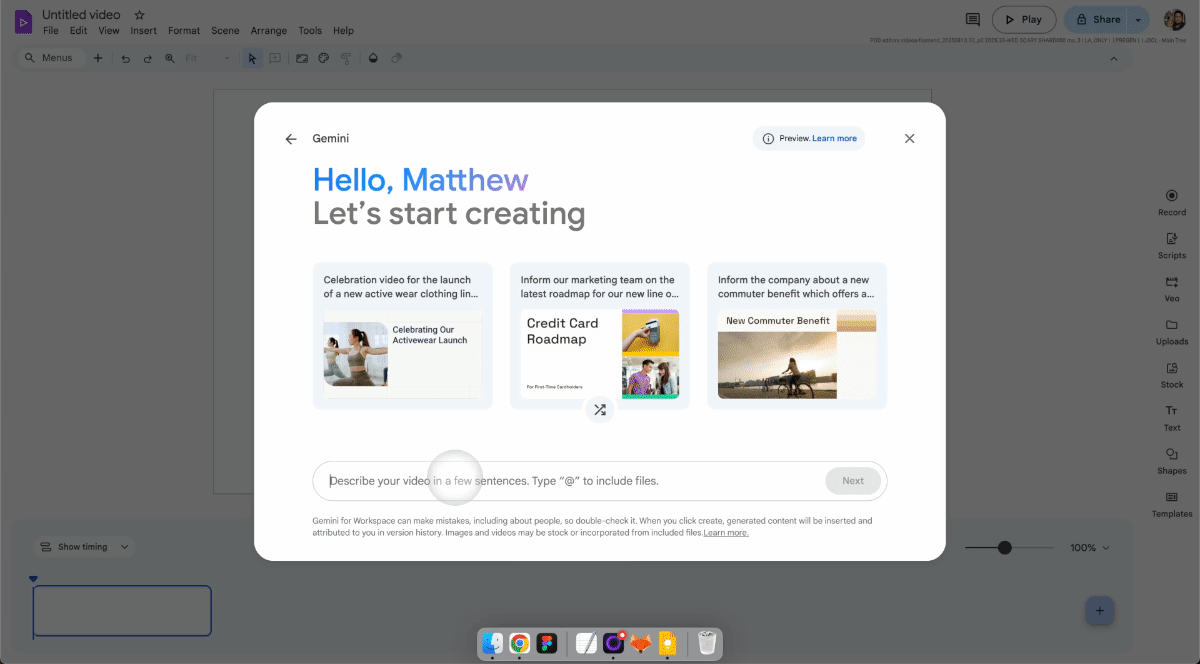The height and width of the screenshot is (664, 1200).
Task: Open the Uploads folder panel
Action: 1172,331
